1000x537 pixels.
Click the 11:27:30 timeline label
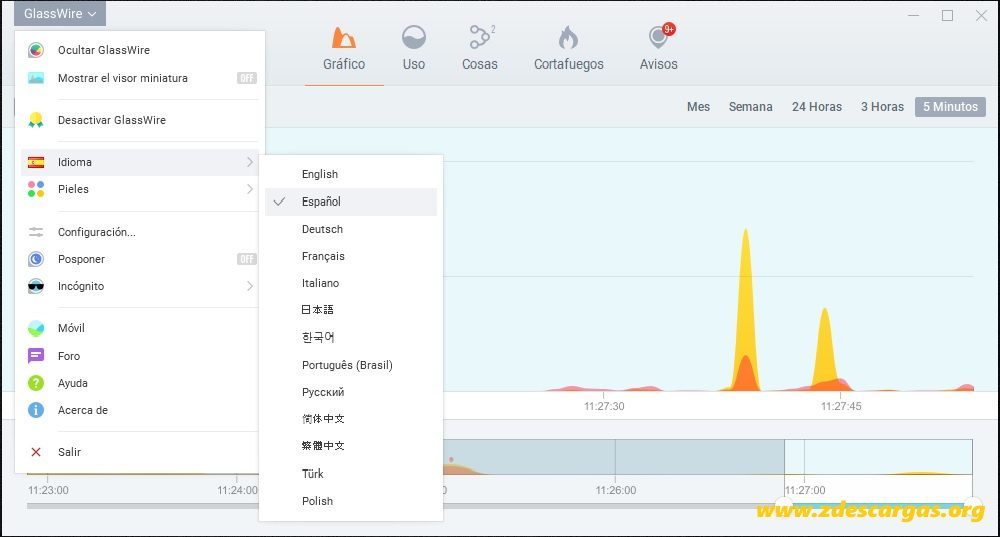click(604, 406)
